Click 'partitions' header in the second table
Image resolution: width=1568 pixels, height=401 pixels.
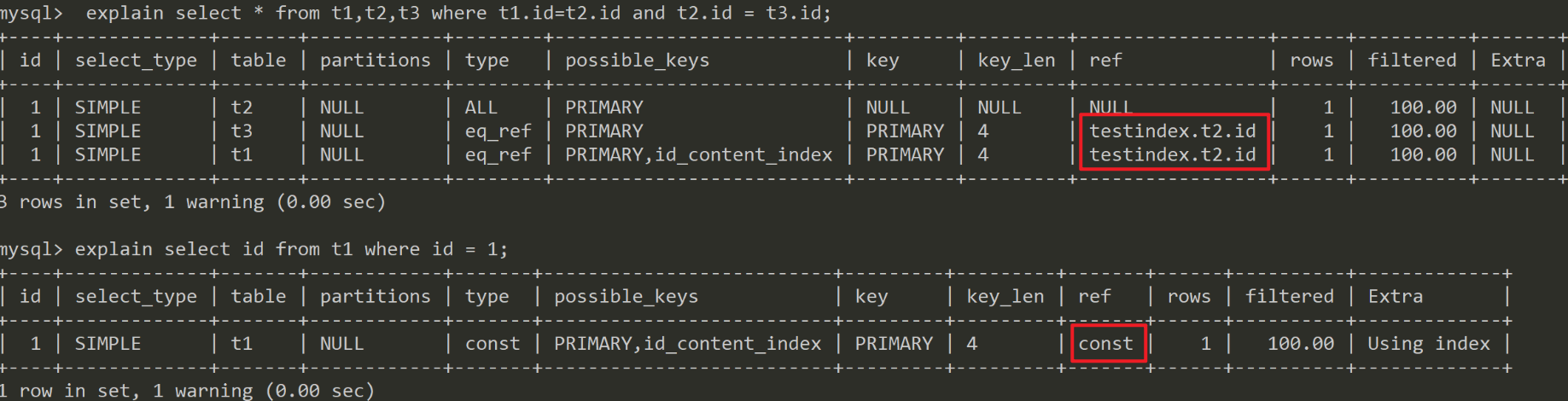pyautogui.click(x=375, y=297)
